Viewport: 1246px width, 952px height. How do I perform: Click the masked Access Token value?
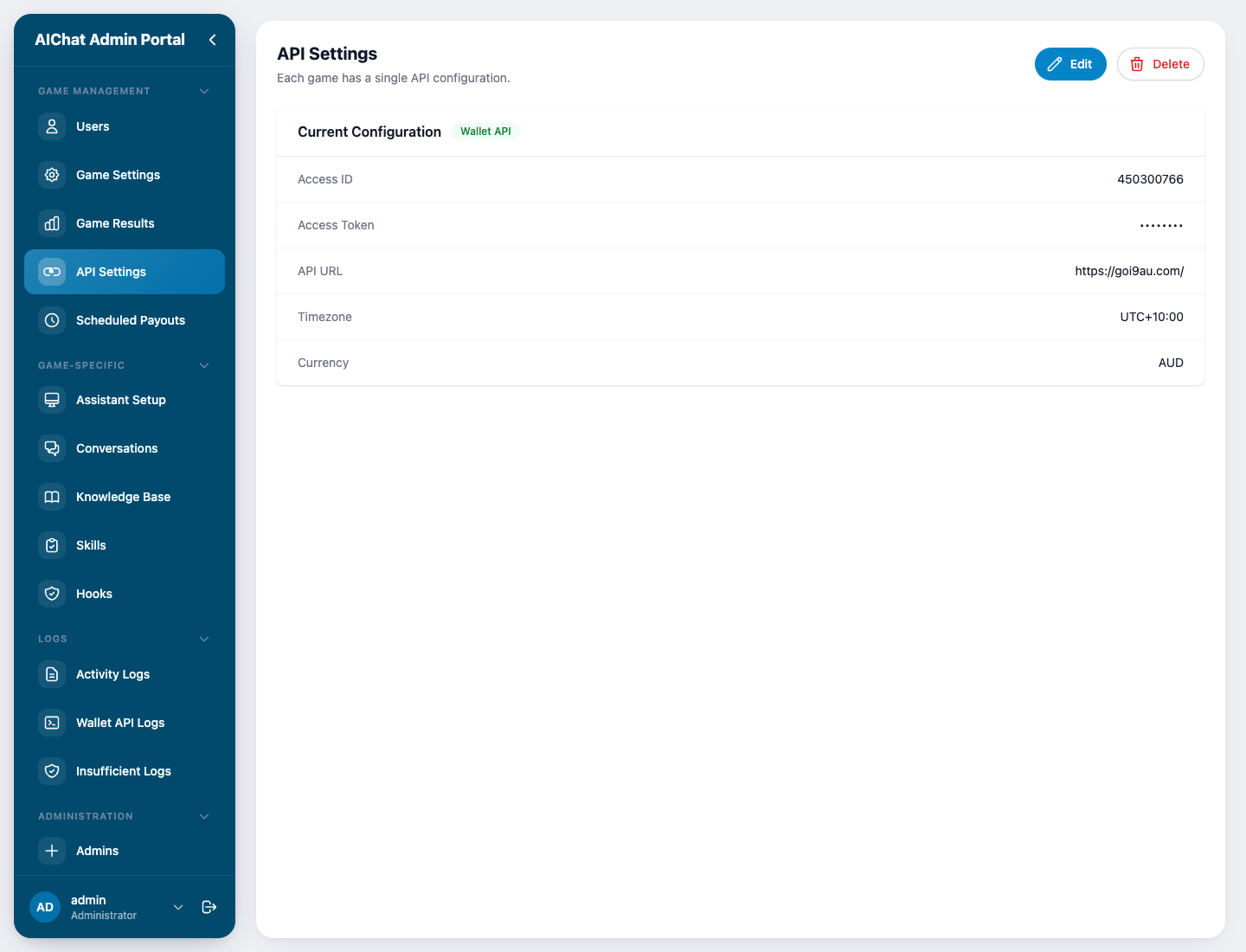click(x=1161, y=225)
